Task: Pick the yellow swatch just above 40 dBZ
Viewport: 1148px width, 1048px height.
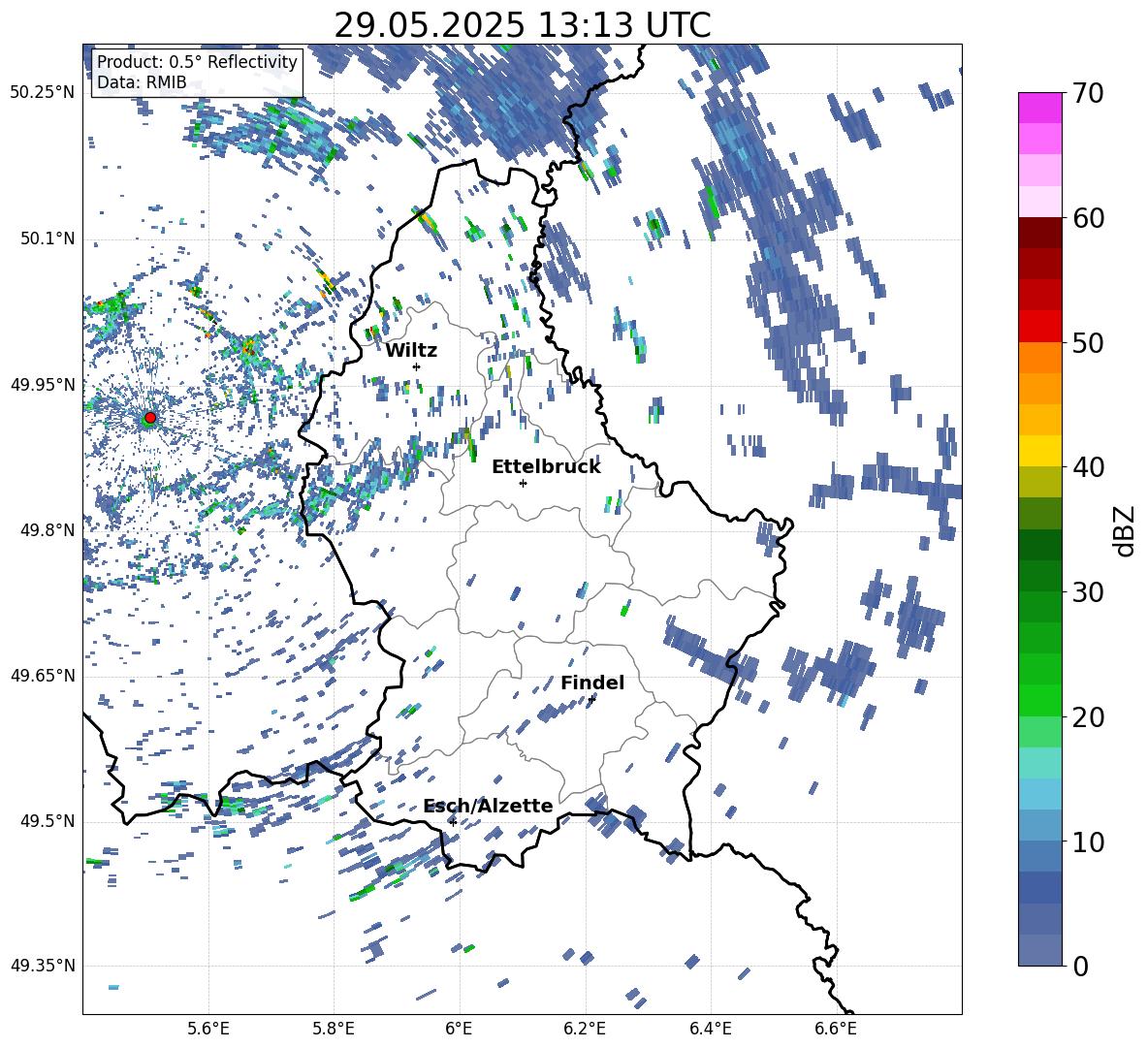Action: (x=1039, y=452)
